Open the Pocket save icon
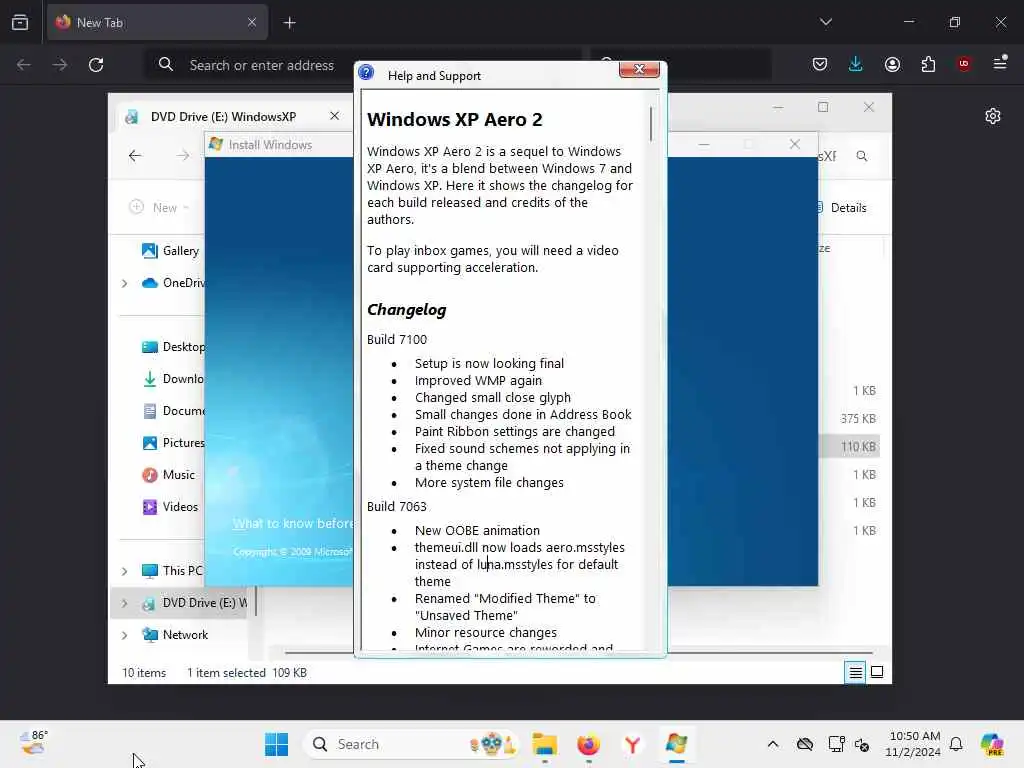1024x768 pixels. (820, 64)
